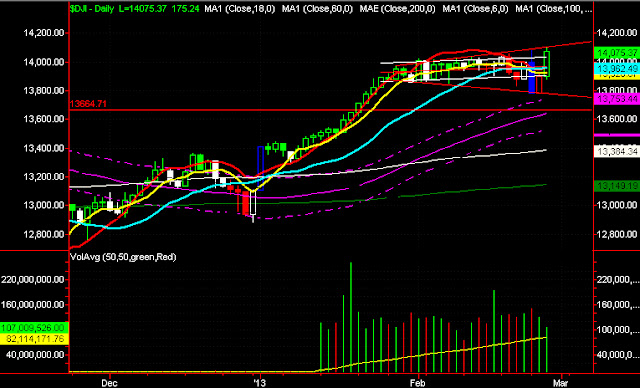This screenshot has width=640, height=388.
Task: Select the MAE (Close,200,0) indicator label
Action: [x=398, y=9]
